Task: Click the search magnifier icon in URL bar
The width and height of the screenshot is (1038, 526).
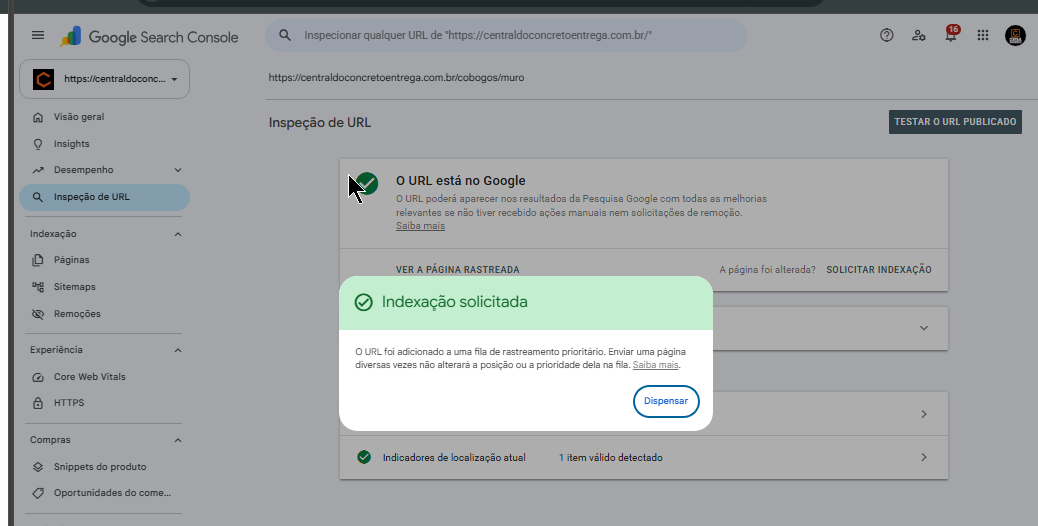Action: 285,35
